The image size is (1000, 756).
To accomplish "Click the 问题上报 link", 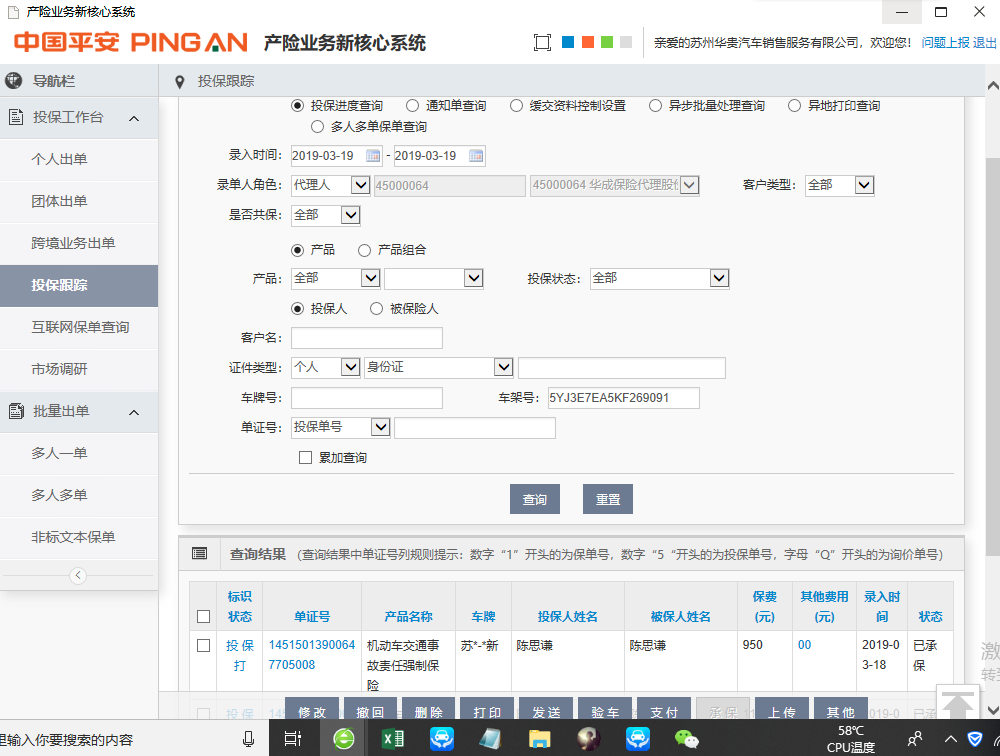I will [945, 43].
